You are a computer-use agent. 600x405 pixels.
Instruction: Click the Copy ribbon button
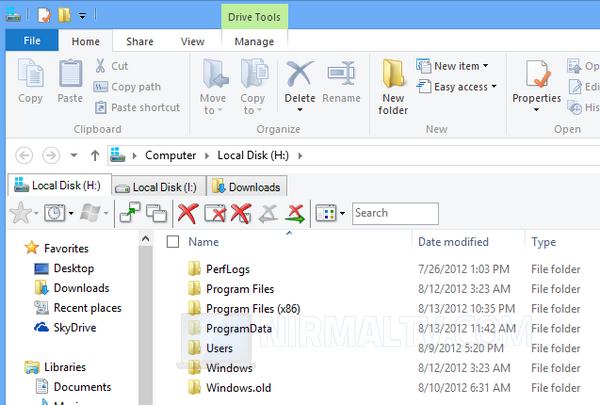31,81
